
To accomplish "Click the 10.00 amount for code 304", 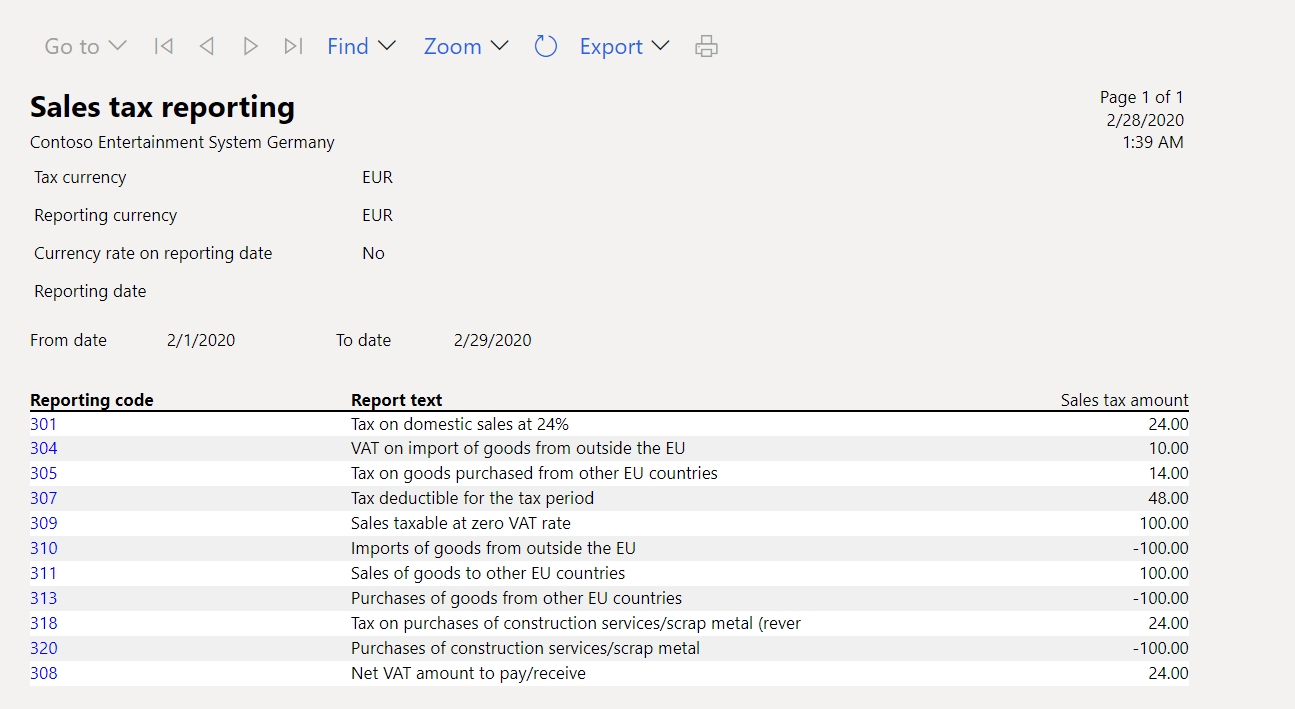I will (1168, 448).
